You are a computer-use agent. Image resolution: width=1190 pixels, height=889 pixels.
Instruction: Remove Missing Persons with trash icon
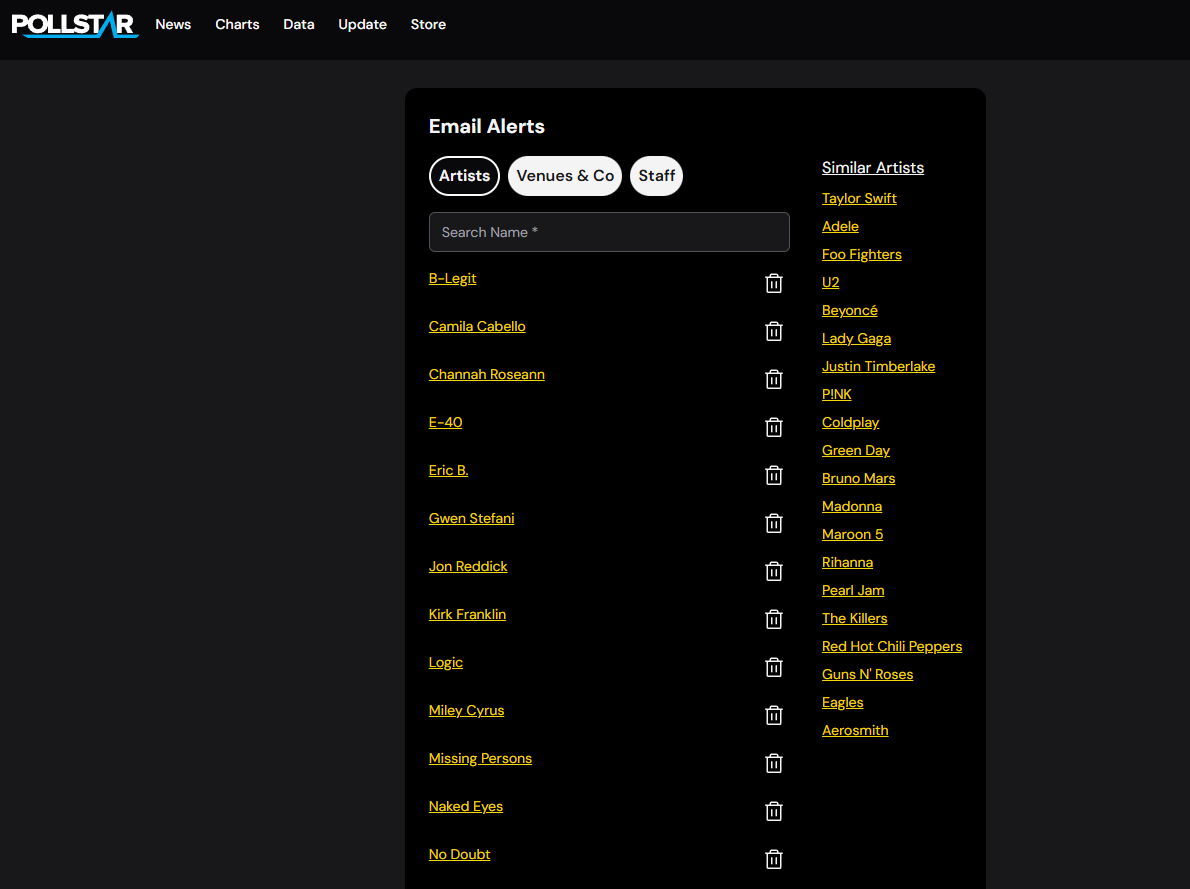point(773,763)
